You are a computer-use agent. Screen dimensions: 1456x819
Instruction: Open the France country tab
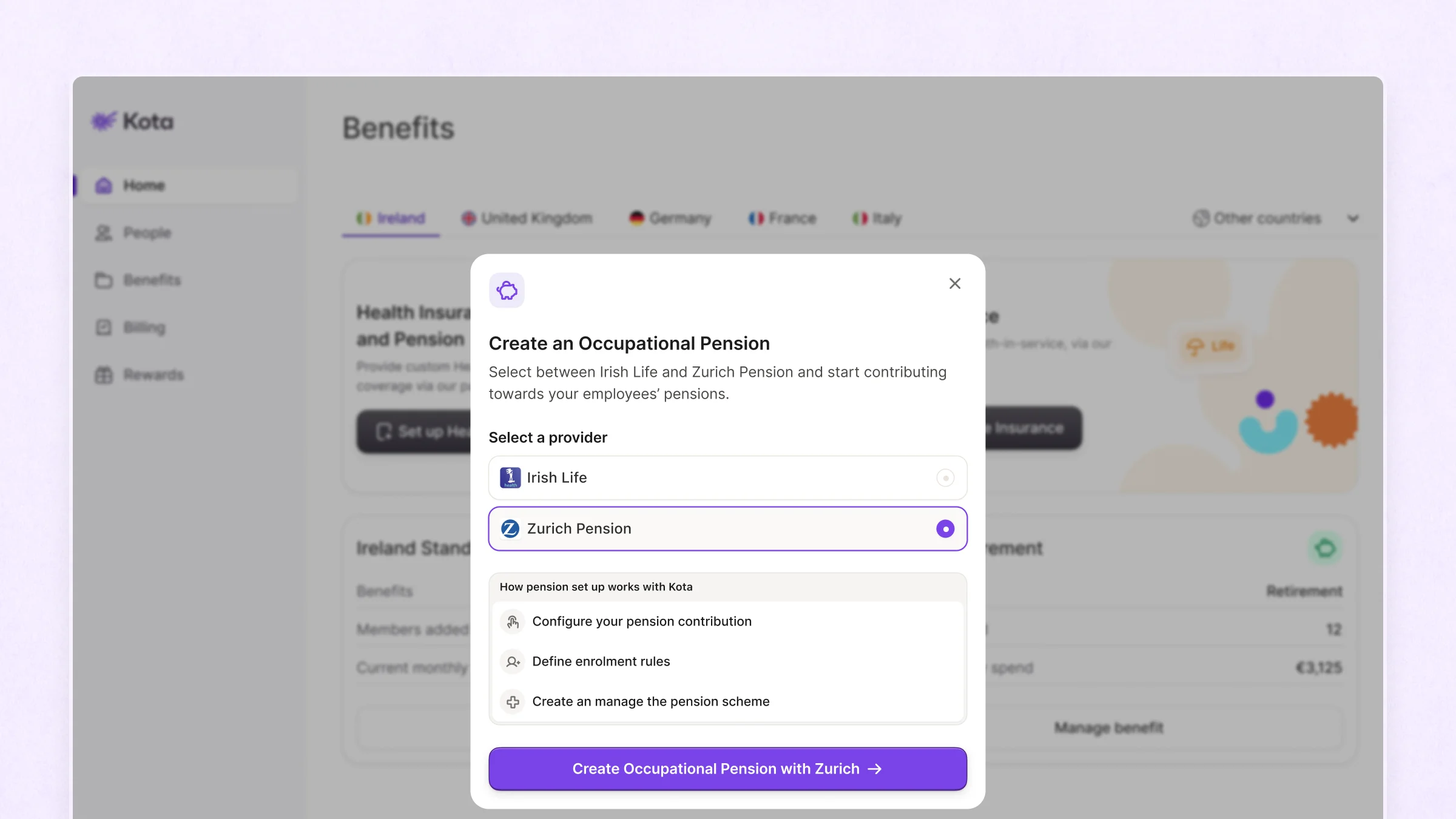(x=782, y=218)
